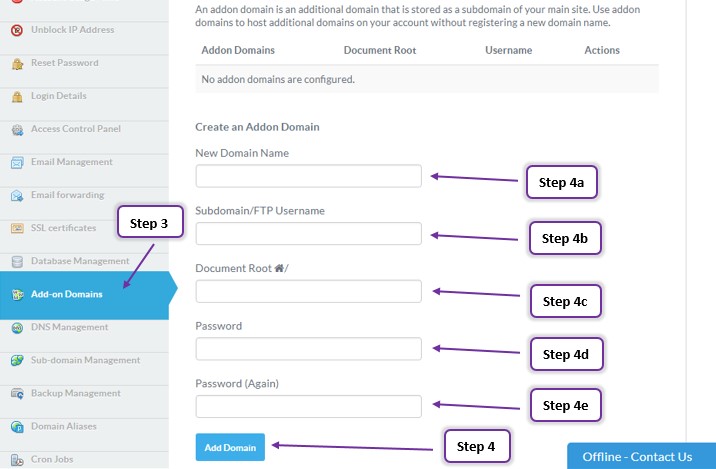
Task: Click the Reset Password padlock icon
Action: coord(17,64)
